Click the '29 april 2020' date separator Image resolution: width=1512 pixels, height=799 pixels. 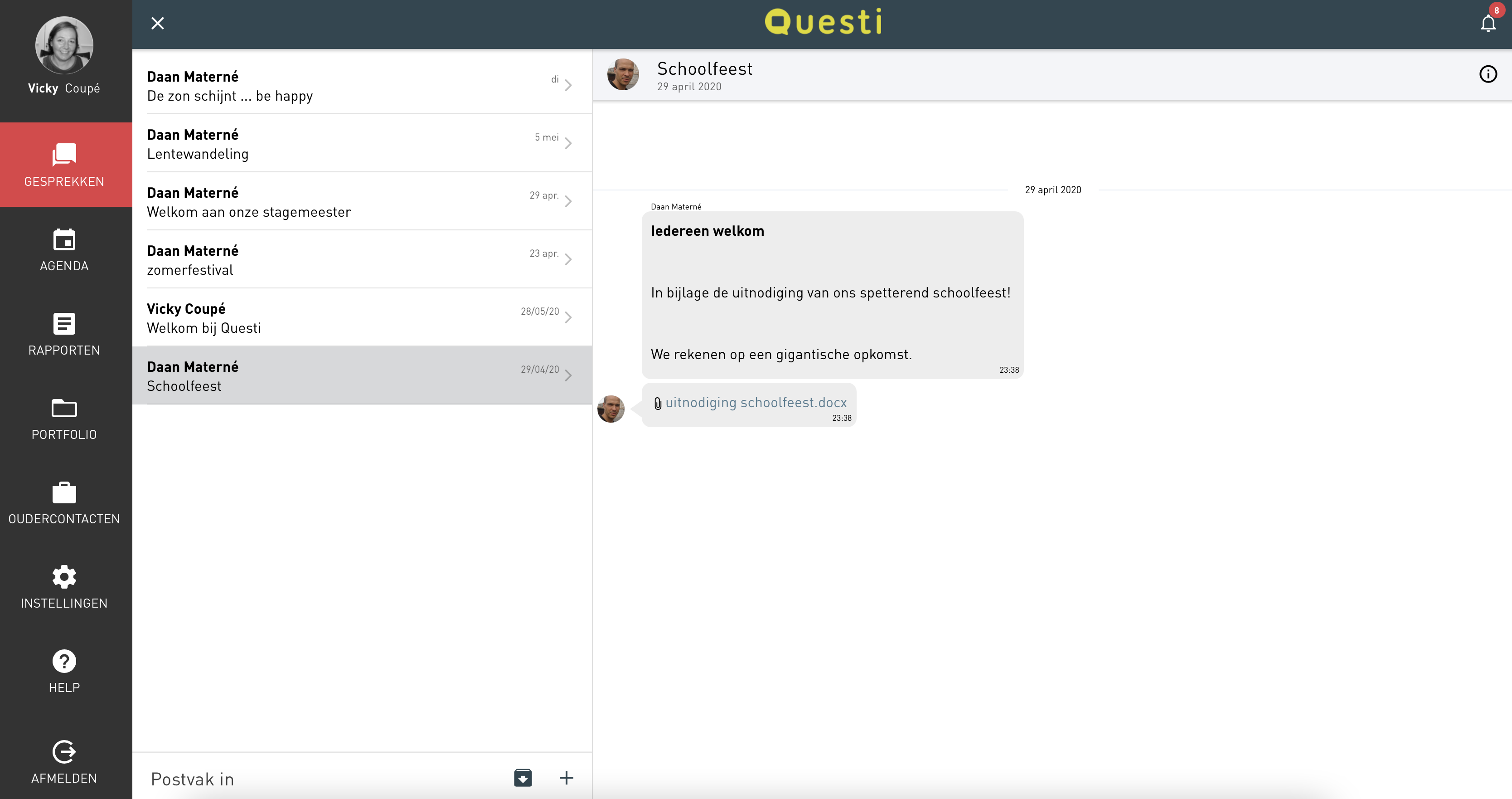pos(1053,190)
